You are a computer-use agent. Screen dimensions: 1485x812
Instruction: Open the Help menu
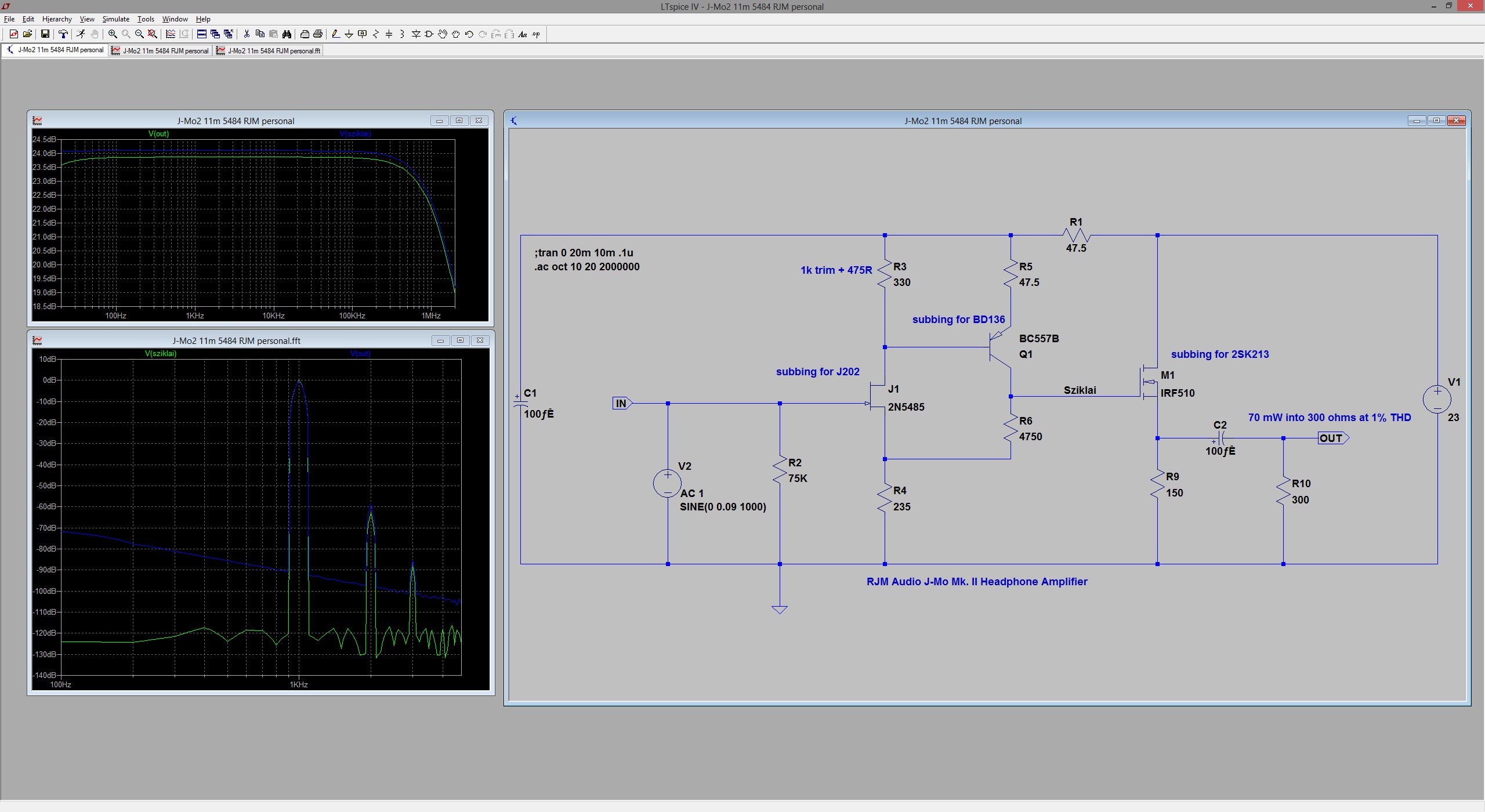pyautogui.click(x=203, y=19)
